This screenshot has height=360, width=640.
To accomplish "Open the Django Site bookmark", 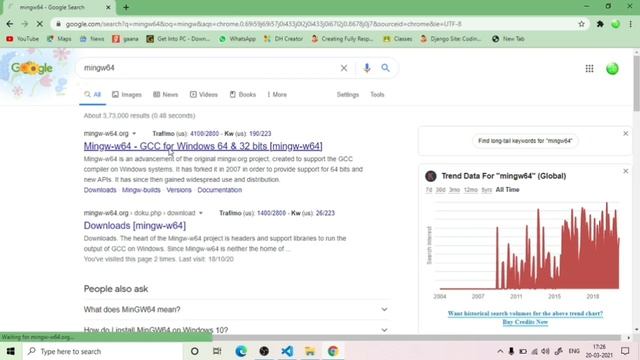I will [x=451, y=39].
